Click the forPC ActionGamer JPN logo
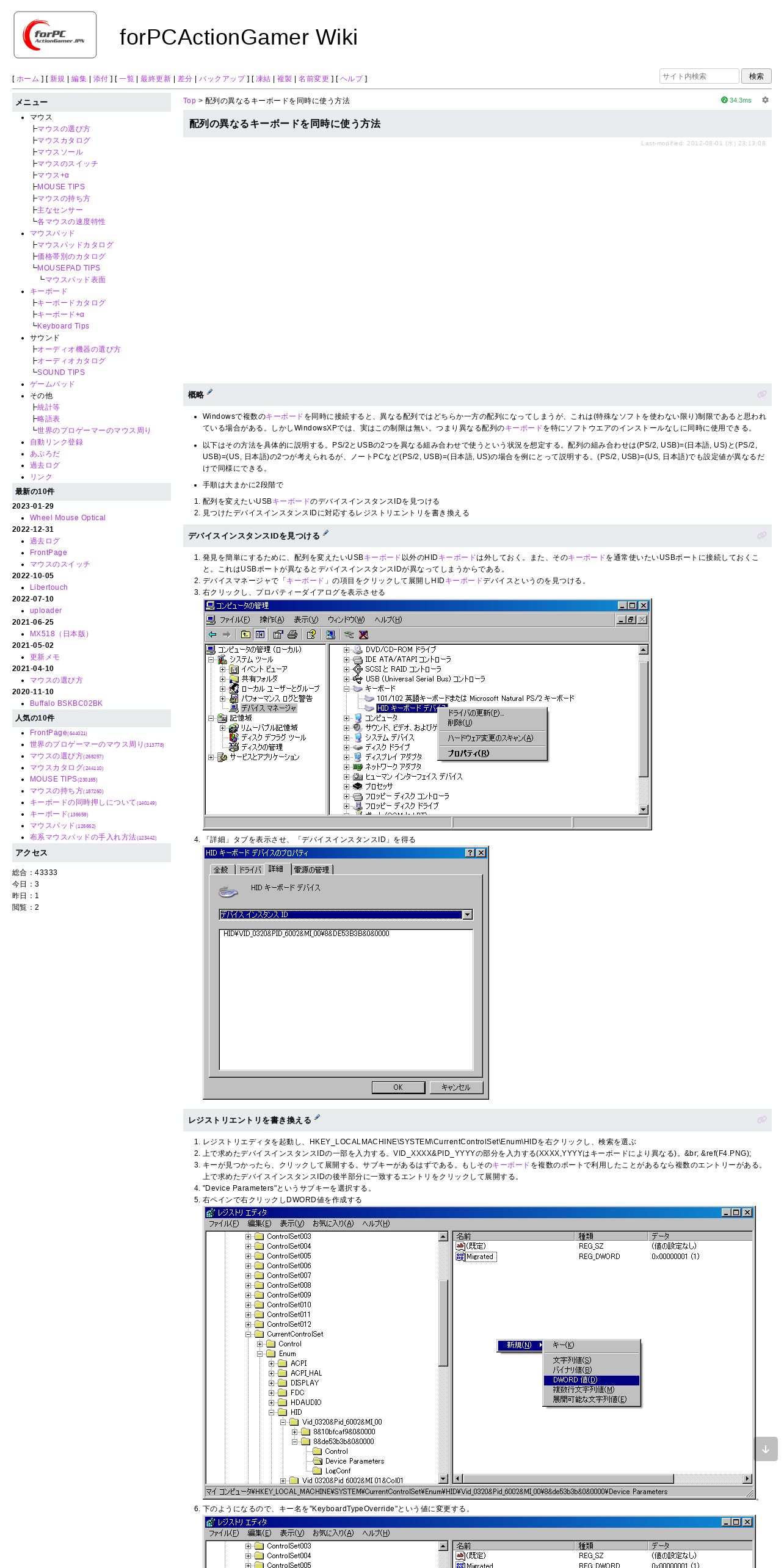784x1568 pixels. click(x=55, y=35)
